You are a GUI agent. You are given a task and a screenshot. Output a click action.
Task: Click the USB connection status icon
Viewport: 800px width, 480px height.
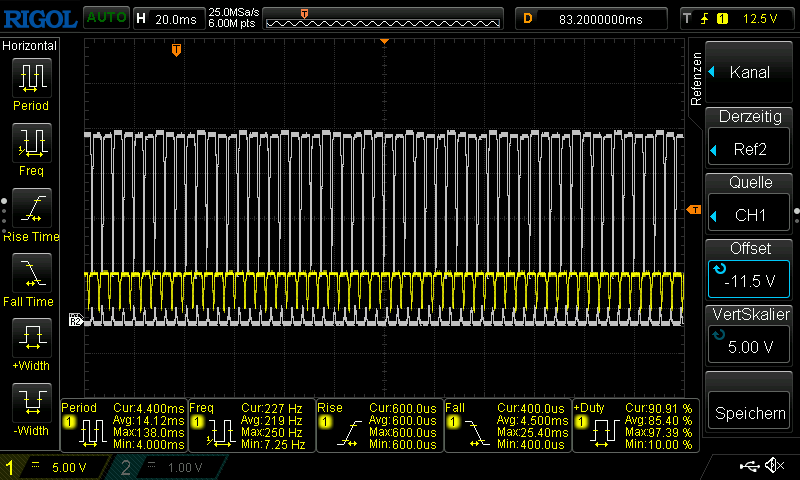click(x=750, y=466)
